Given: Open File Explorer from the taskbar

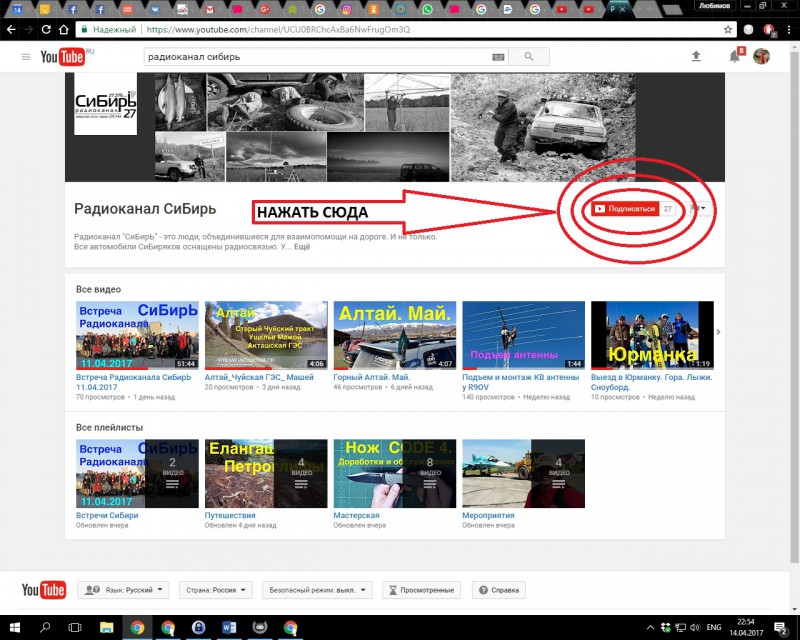Looking at the screenshot, I should click(106, 627).
